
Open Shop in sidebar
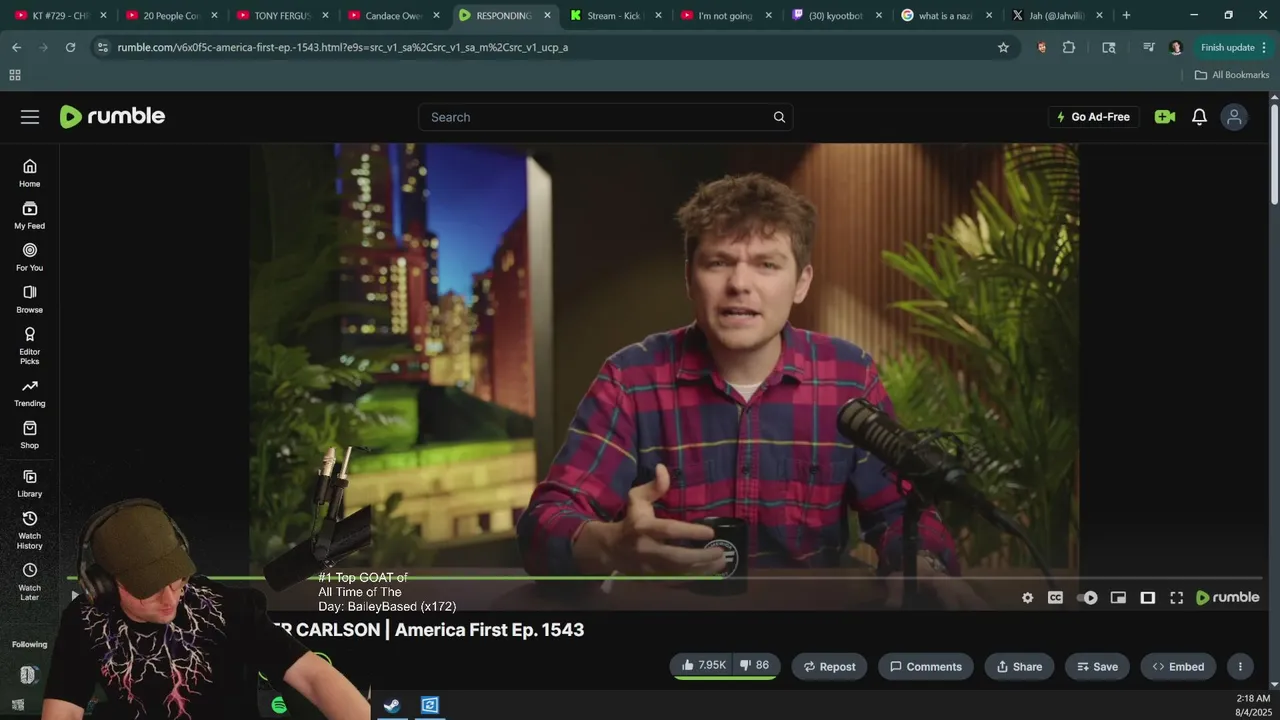pos(30,435)
